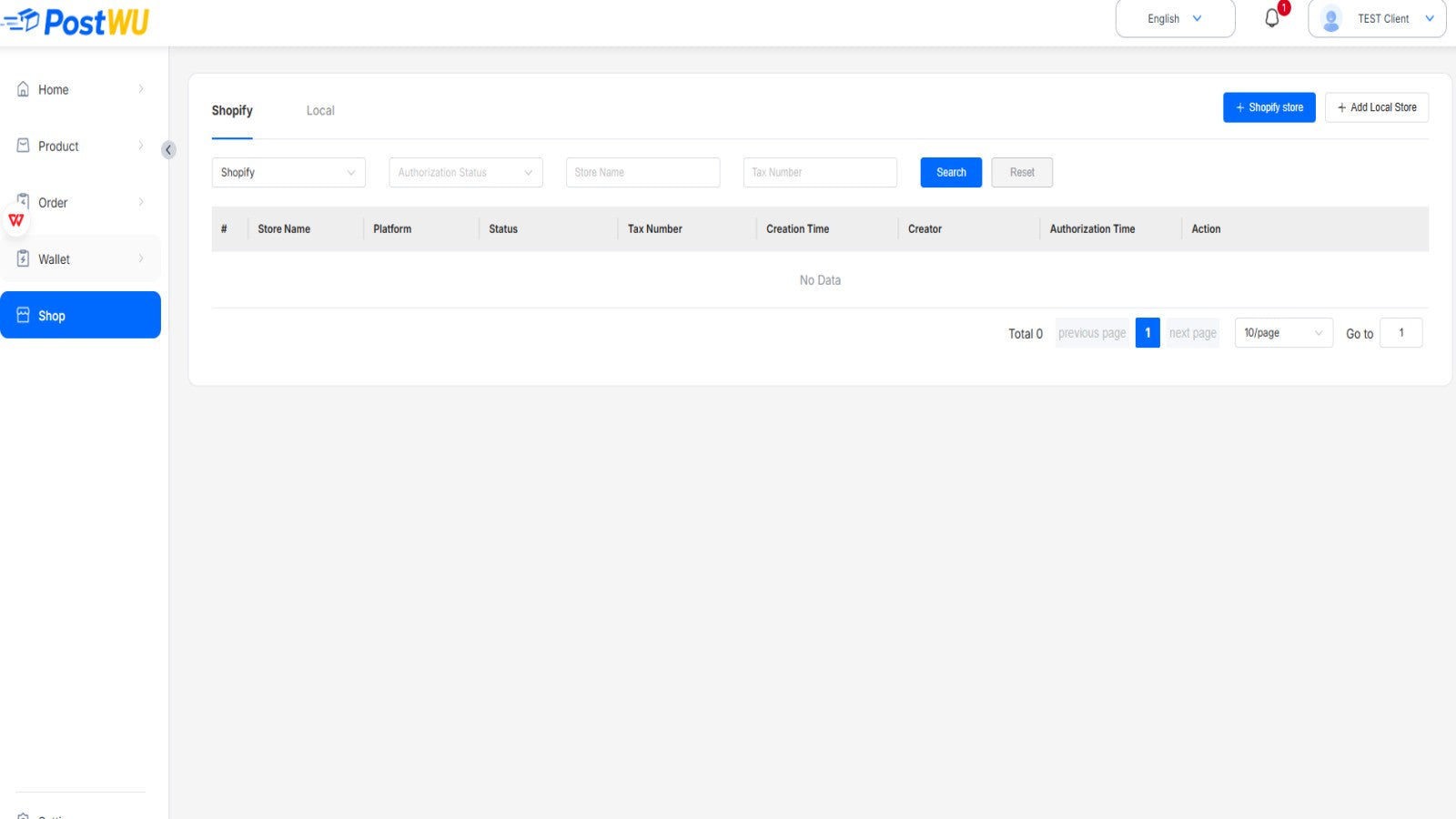Click the Add Local Store button
1456x819 pixels.
[x=1376, y=107]
